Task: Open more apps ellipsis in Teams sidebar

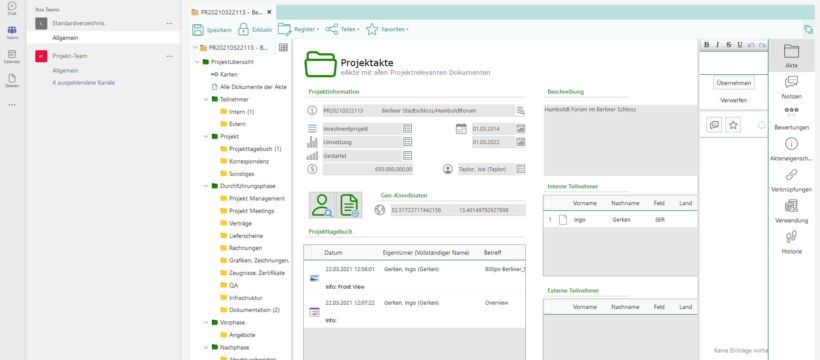Action: pyautogui.click(x=12, y=105)
